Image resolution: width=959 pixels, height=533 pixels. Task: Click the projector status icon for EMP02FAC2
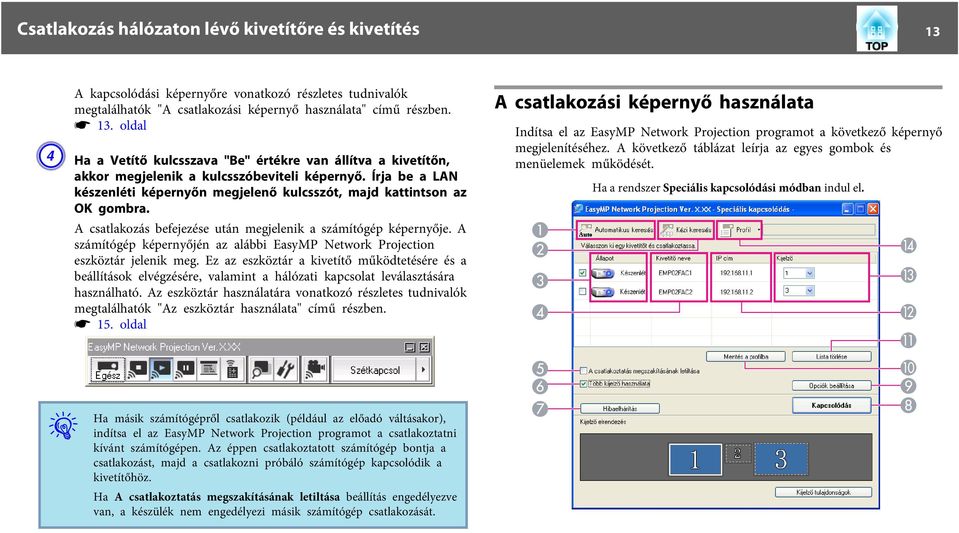point(603,292)
